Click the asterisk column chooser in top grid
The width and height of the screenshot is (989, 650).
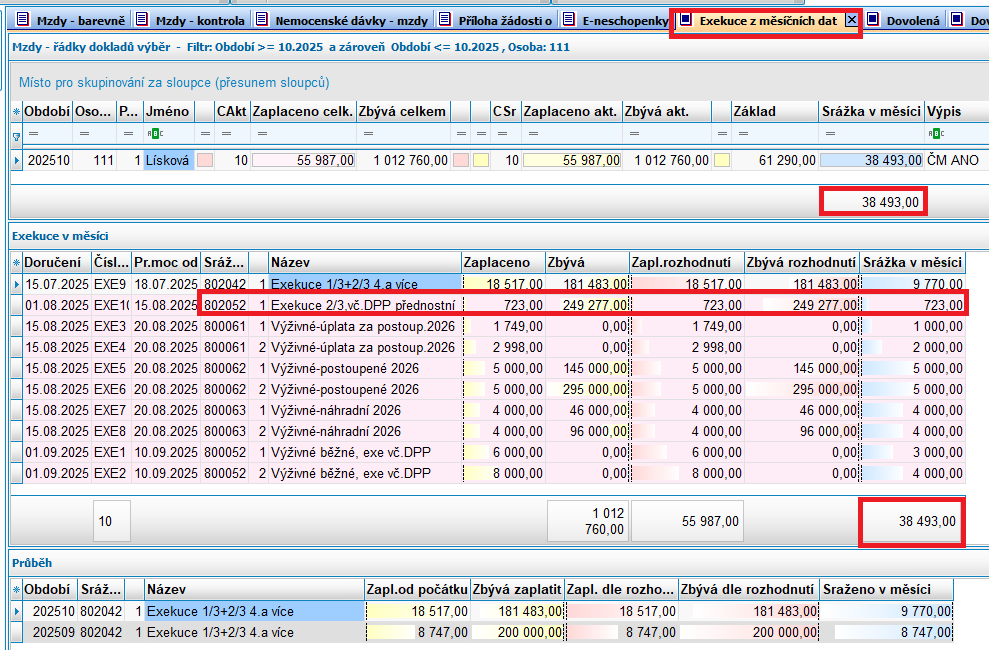(15, 111)
